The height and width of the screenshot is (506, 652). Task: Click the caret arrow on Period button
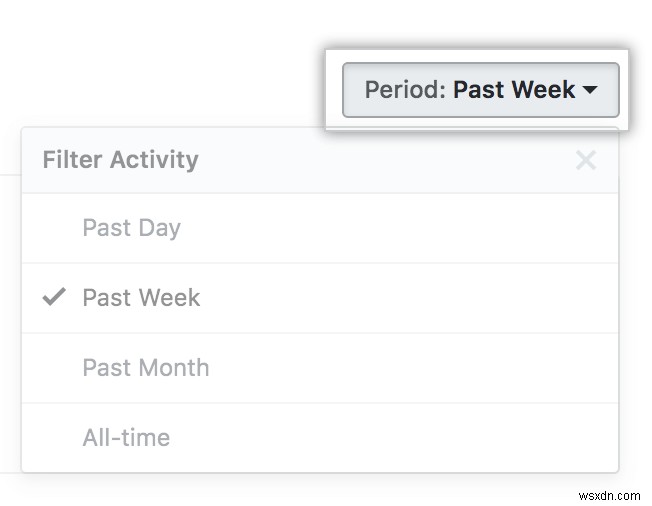click(x=590, y=90)
